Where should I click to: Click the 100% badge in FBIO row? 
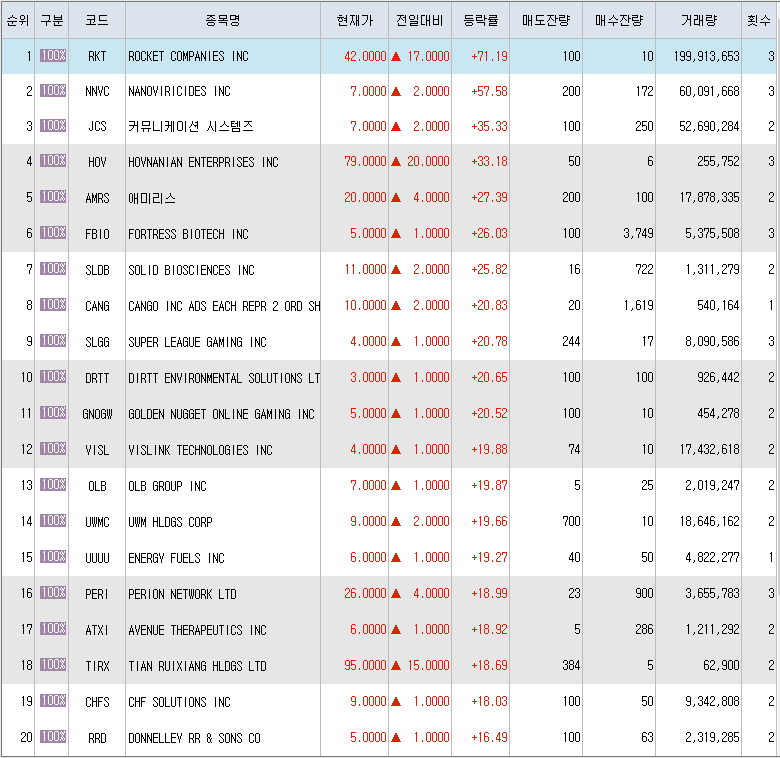tap(53, 232)
